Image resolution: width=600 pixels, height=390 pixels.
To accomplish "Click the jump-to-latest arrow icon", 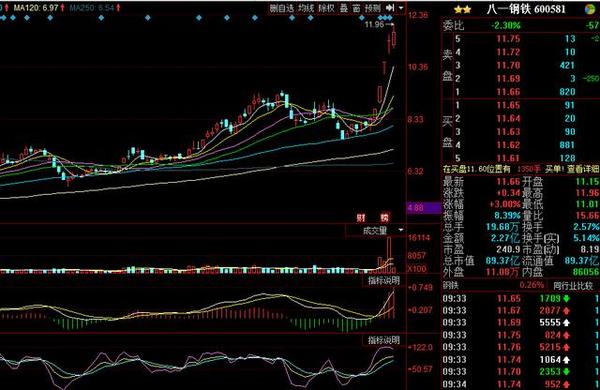I will [x=390, y=8].
